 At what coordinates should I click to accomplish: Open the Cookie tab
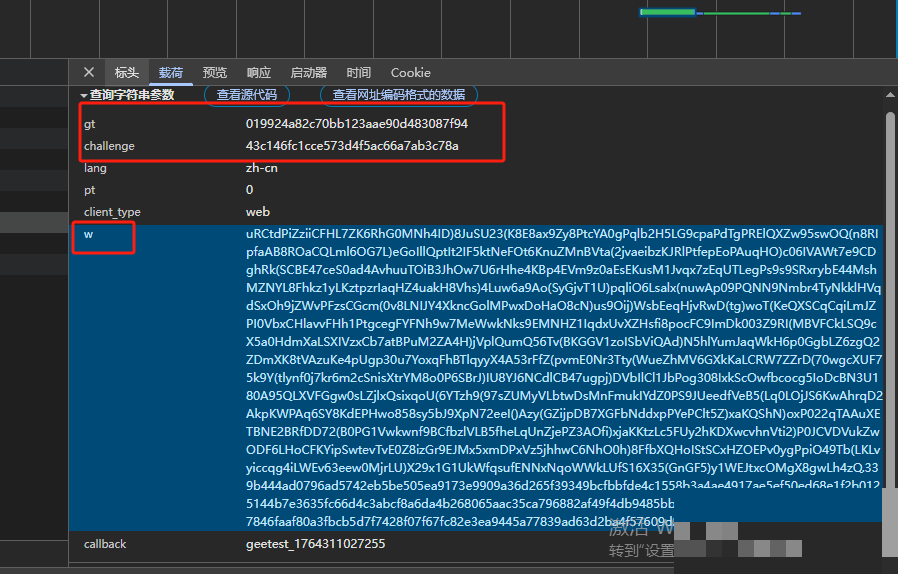coord(411,73)
